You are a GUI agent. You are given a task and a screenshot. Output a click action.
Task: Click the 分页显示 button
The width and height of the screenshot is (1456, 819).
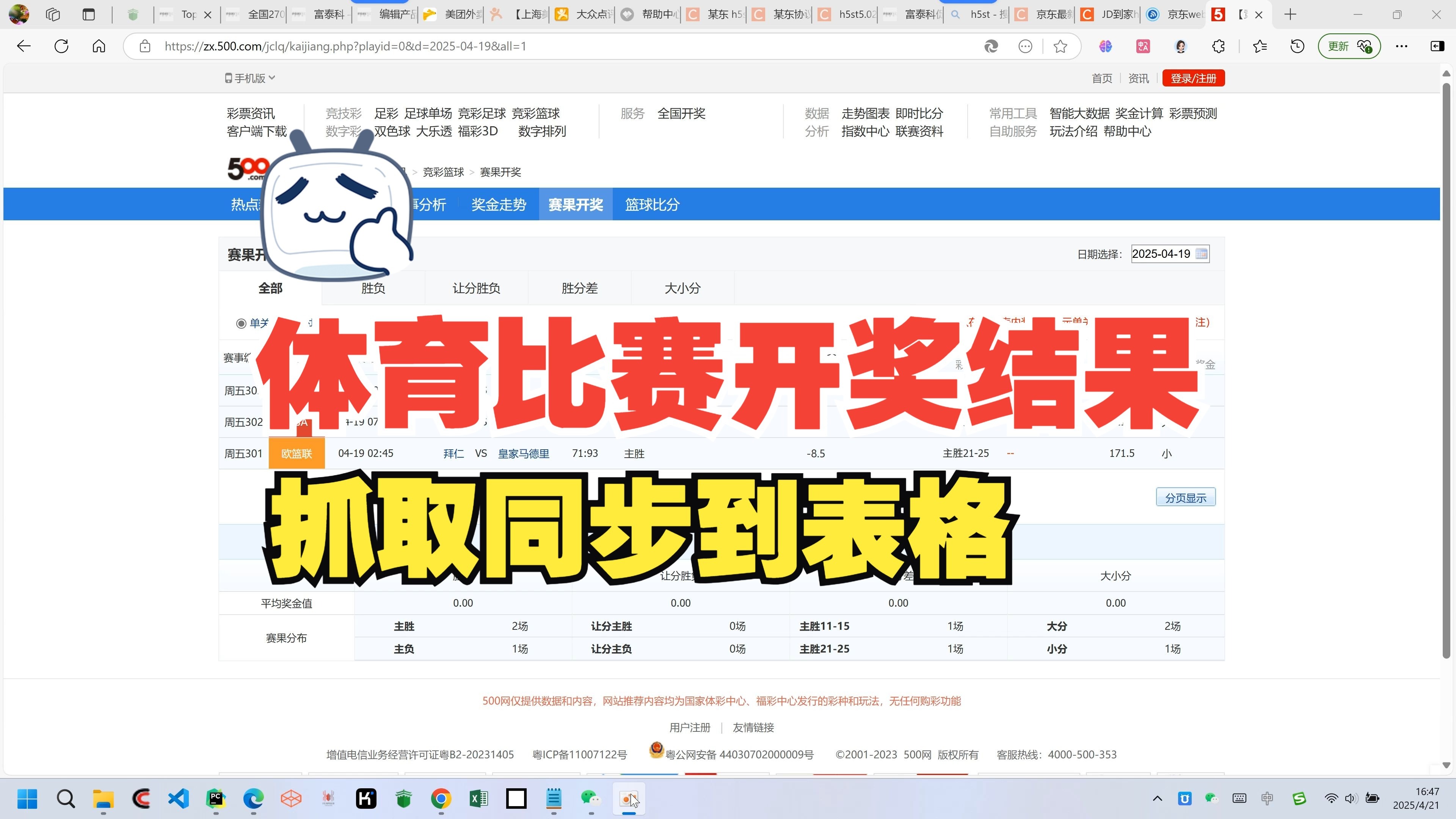point(1185,497)
